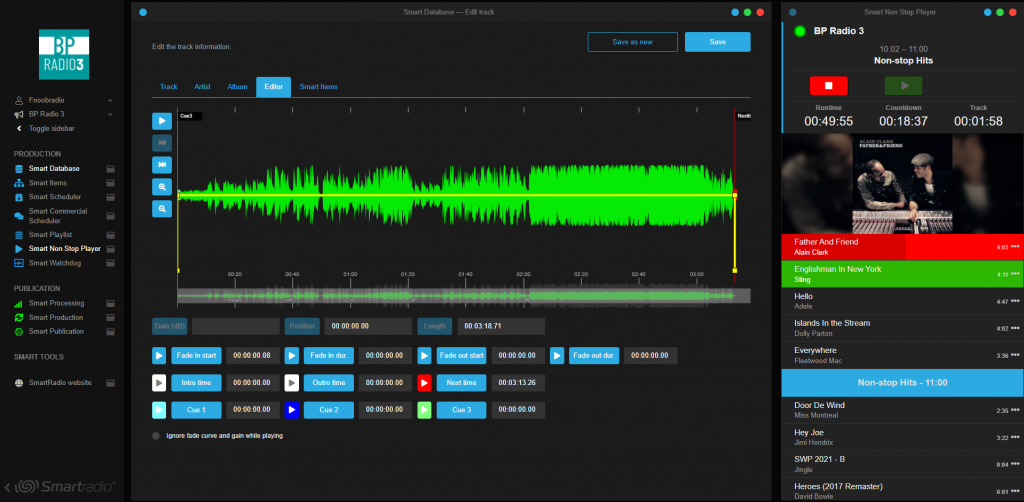
Task: Play from Fade in start point
Action: pos(159,356)
